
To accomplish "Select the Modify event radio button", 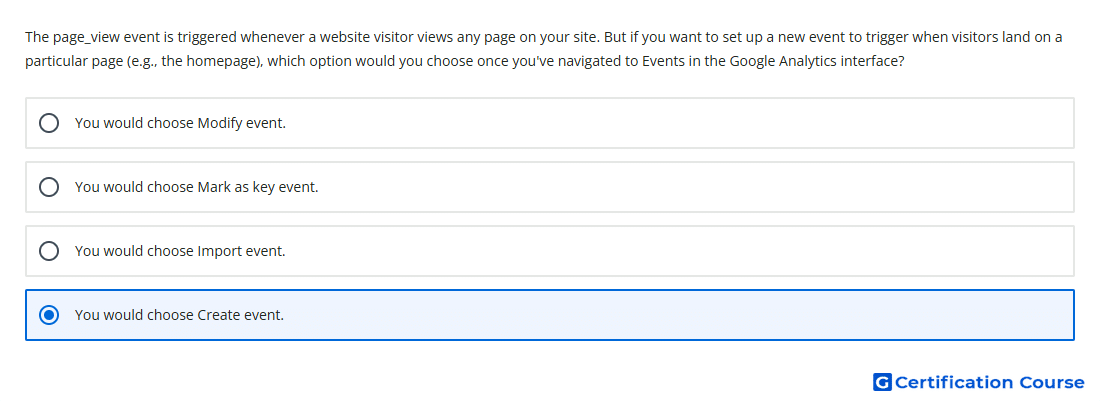I will 49,123.
